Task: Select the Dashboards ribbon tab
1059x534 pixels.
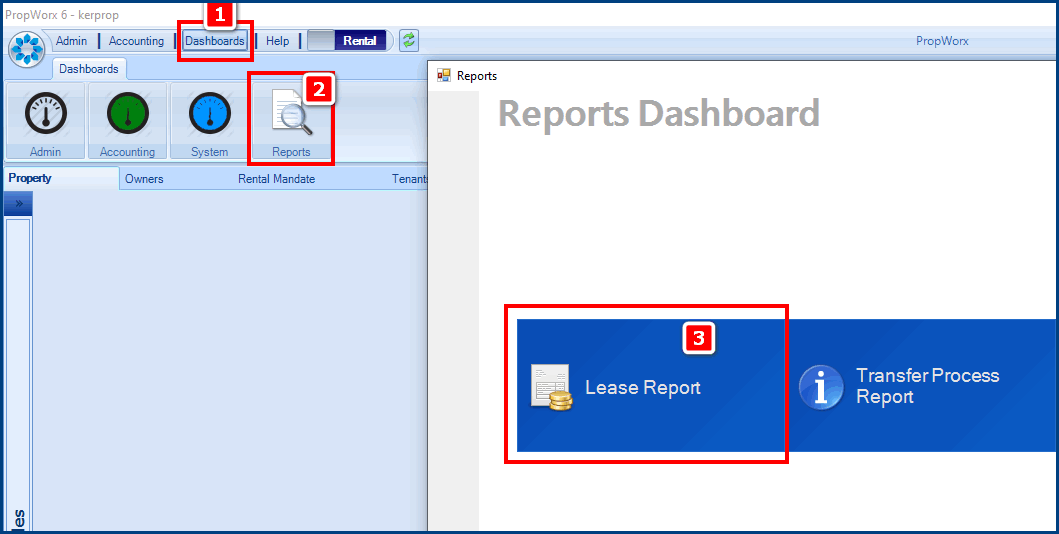Action: click(x=89, y=69)
